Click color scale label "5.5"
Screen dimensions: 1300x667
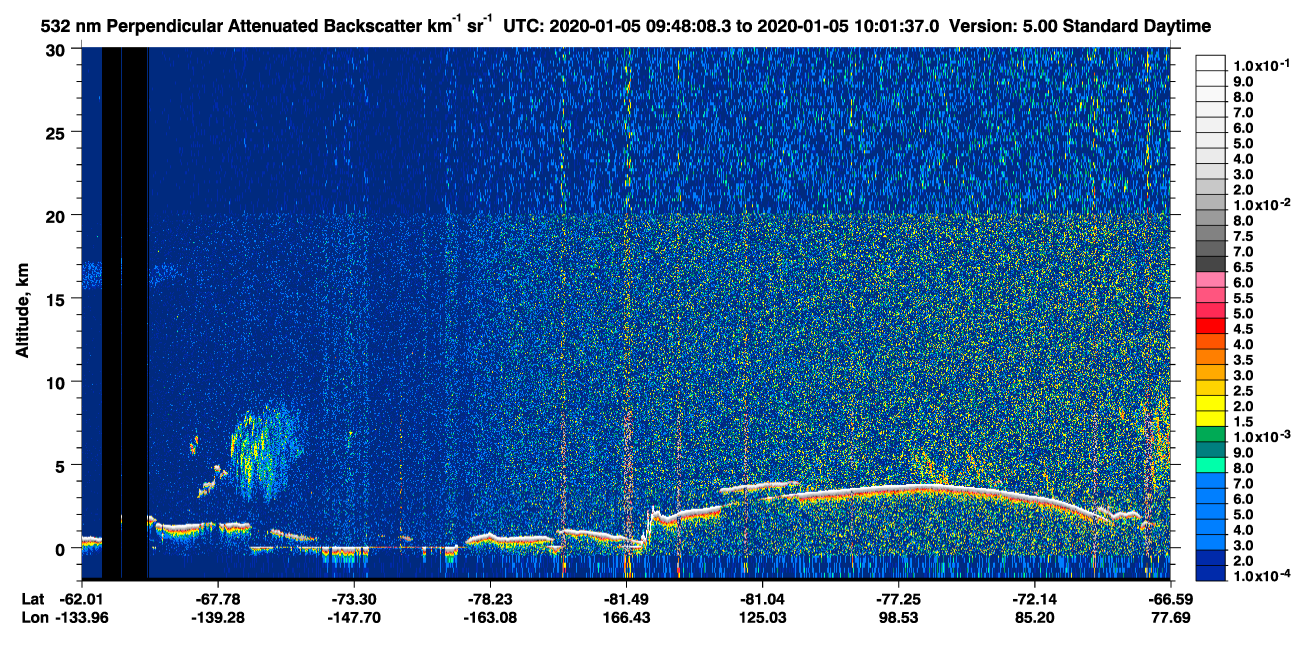pyautogui.click(x=1244, y=298)
